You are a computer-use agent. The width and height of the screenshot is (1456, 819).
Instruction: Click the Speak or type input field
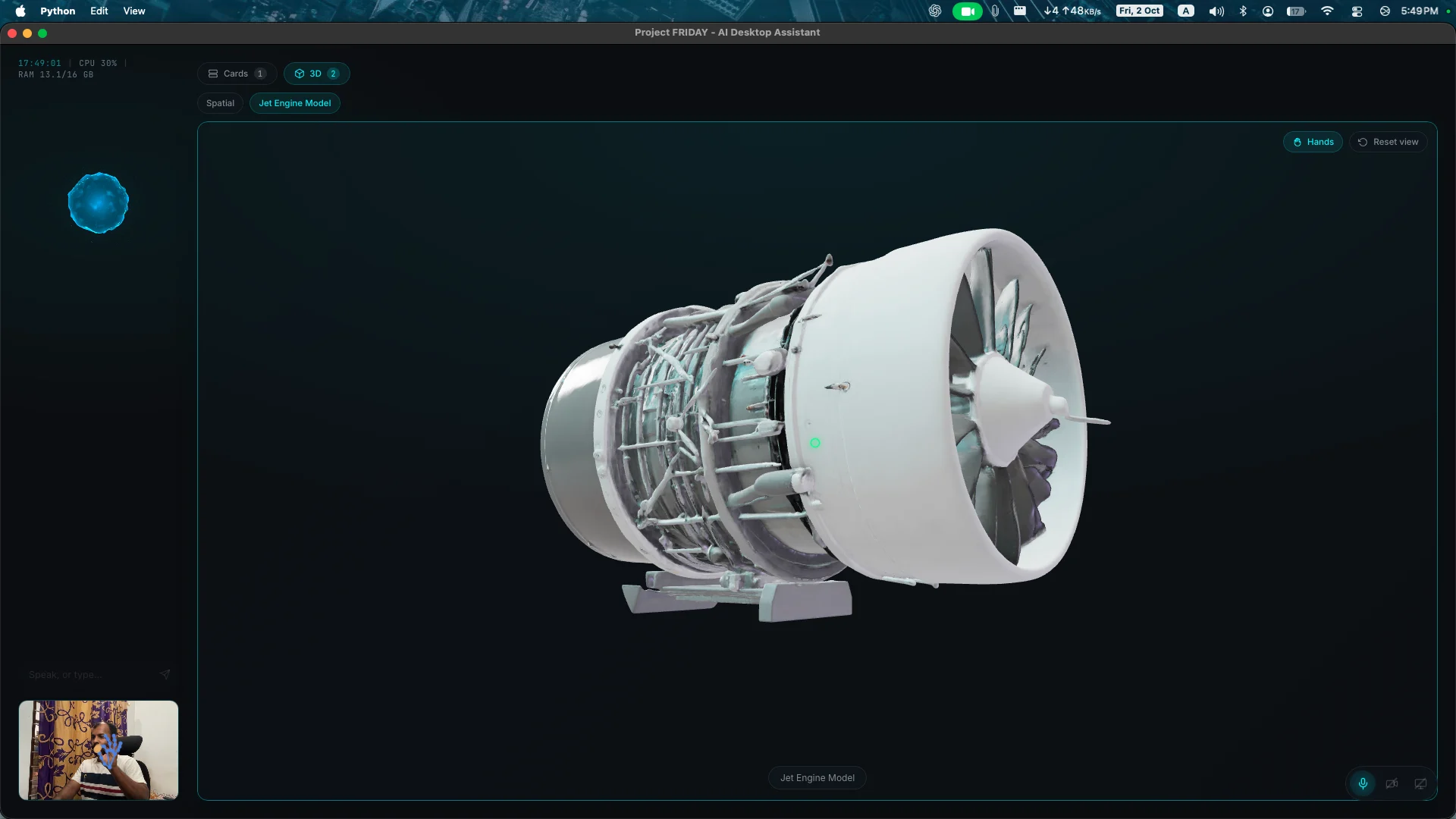point(89,675)
